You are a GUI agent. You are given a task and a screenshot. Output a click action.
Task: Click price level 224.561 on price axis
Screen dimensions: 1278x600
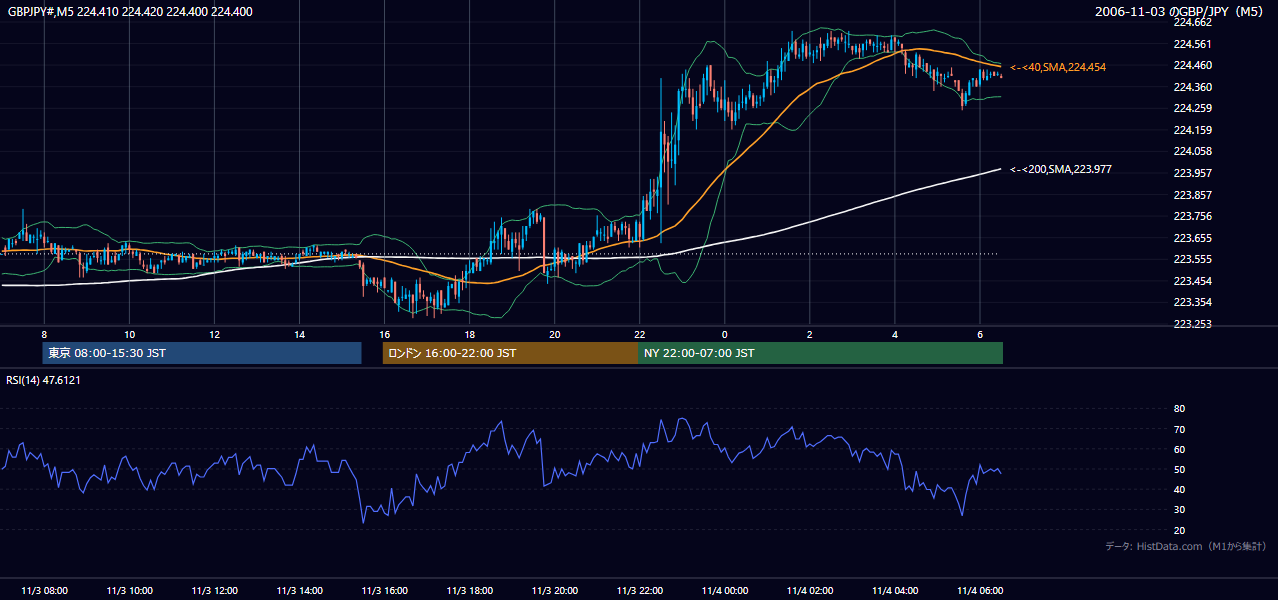1192,44
